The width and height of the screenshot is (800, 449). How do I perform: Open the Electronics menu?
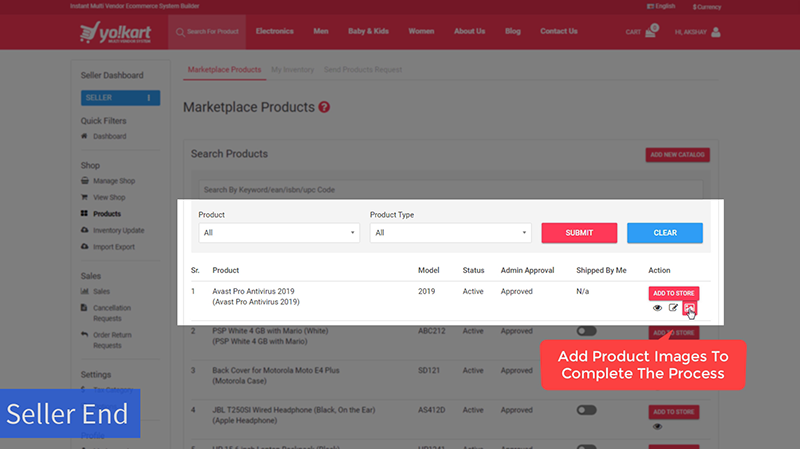pyautogui.click(x=274, y=31)
